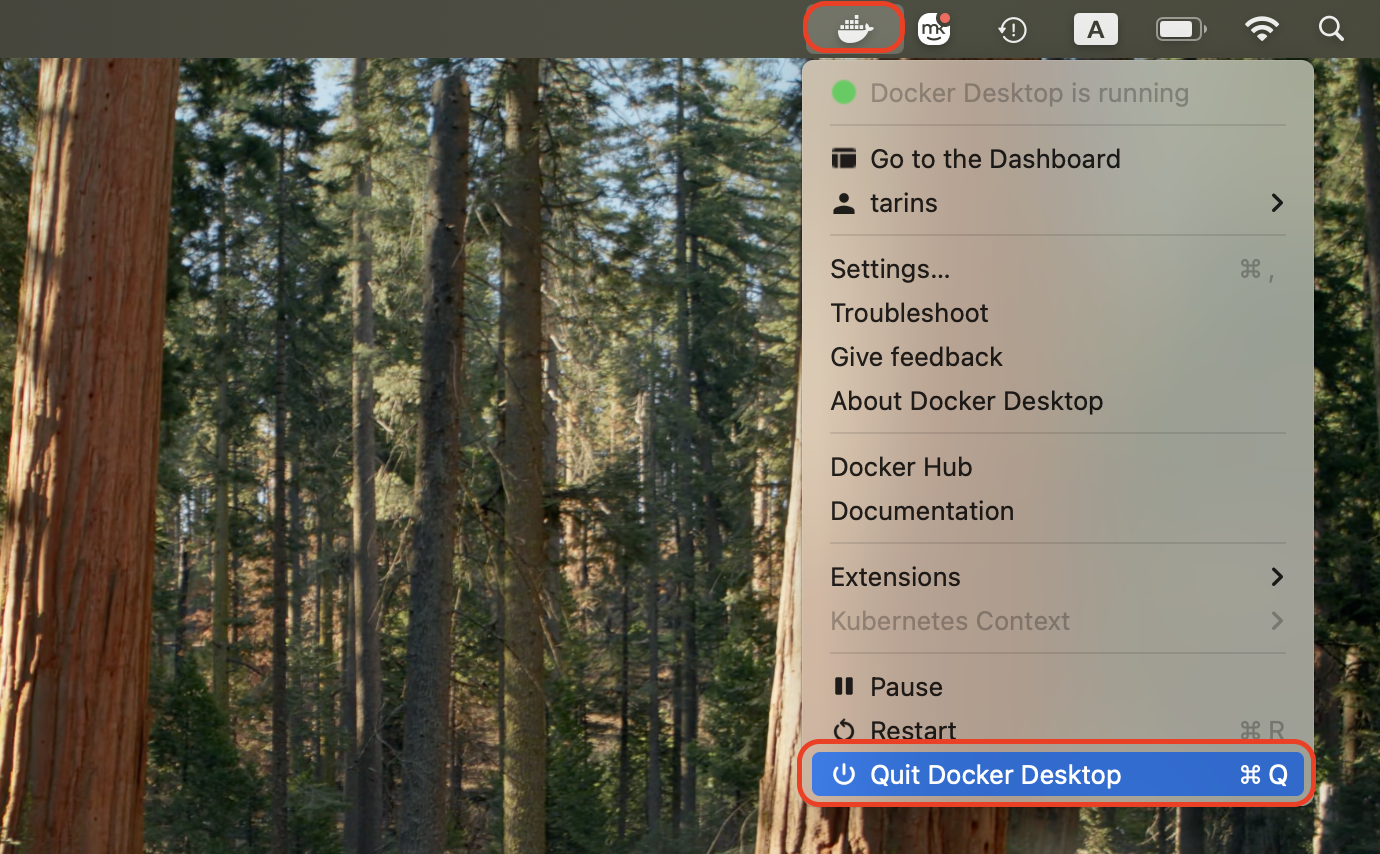This screenshot has height=854, width=1380.
Task: Click the green Docker Desktop running indicator
Action: (843, 92)
